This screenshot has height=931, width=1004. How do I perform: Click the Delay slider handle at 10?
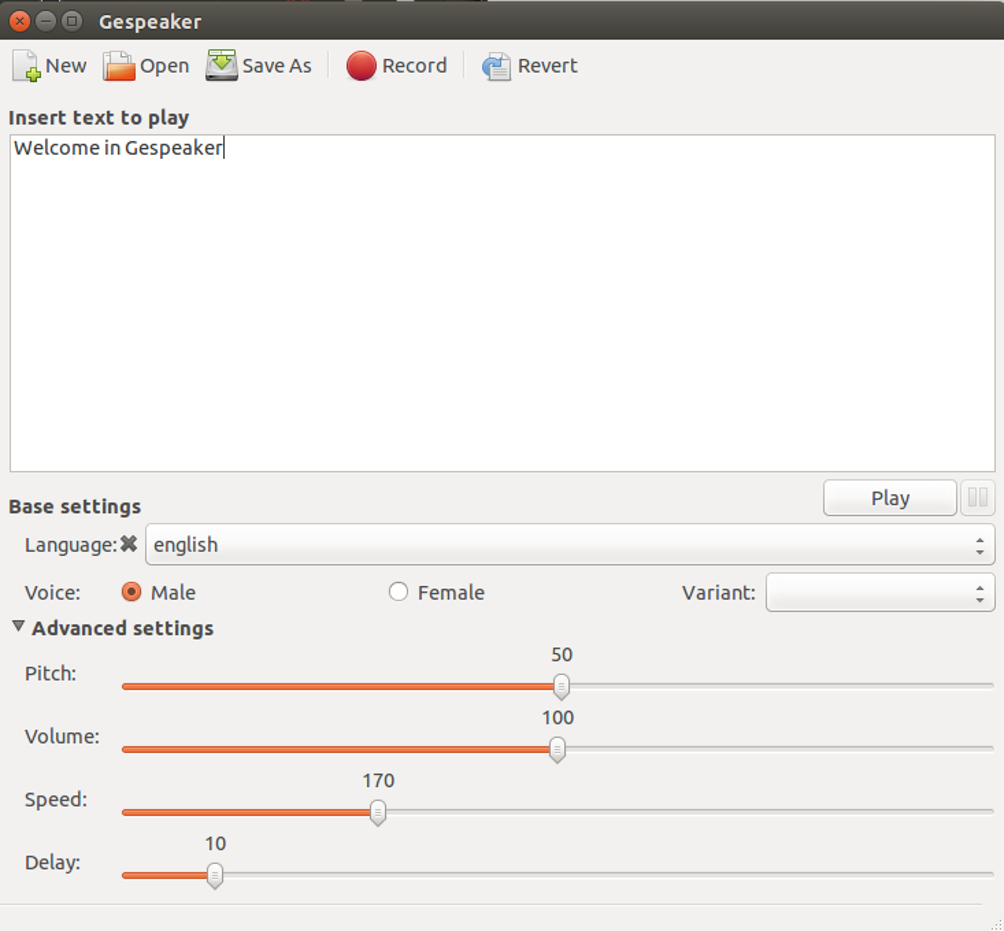215,876
